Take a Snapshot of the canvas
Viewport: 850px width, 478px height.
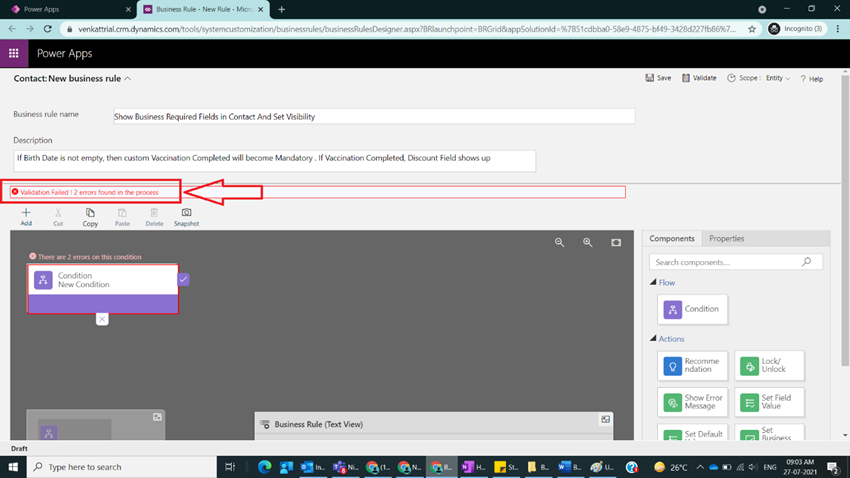pyautogui.click(x=186, y=217)
